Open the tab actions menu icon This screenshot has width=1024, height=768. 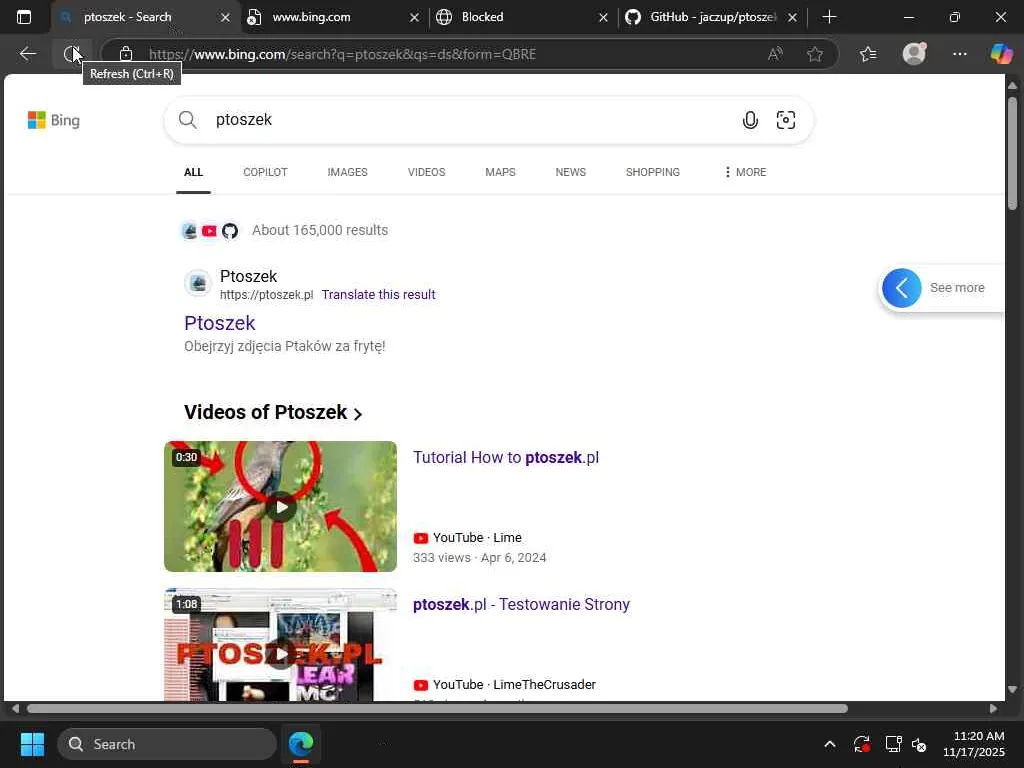click(24, 17)
